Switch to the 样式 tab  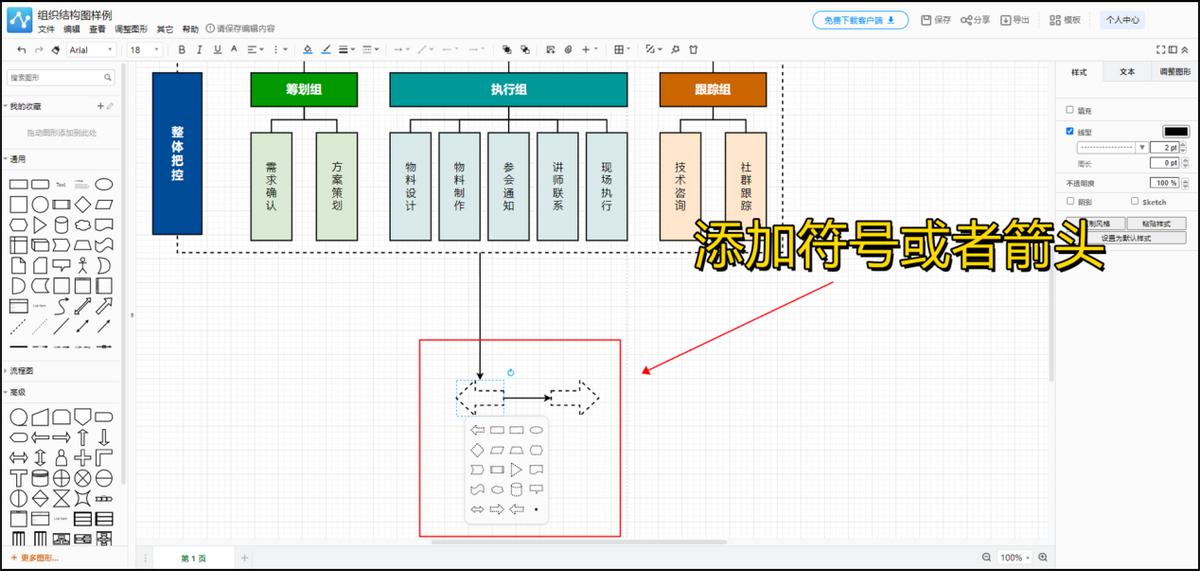(1079, 72)
